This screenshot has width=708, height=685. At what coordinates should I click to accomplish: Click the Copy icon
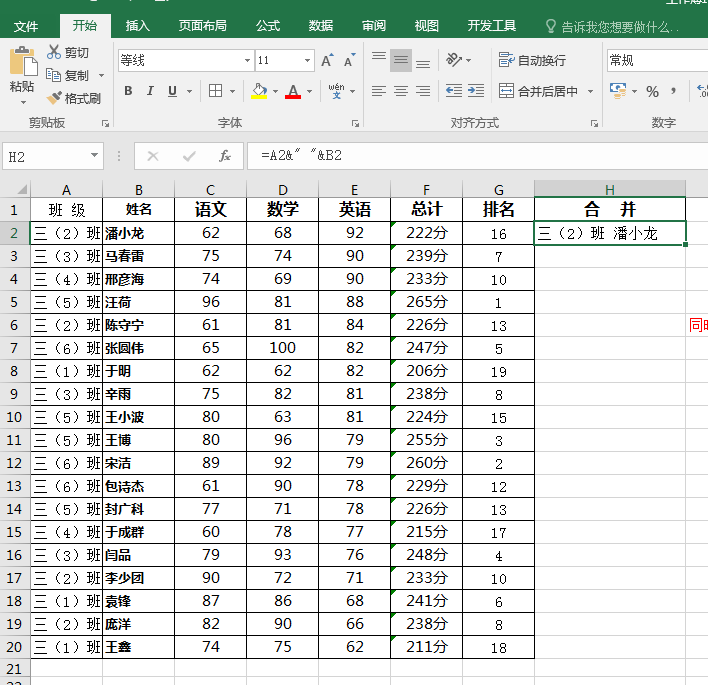coord(53,75)
